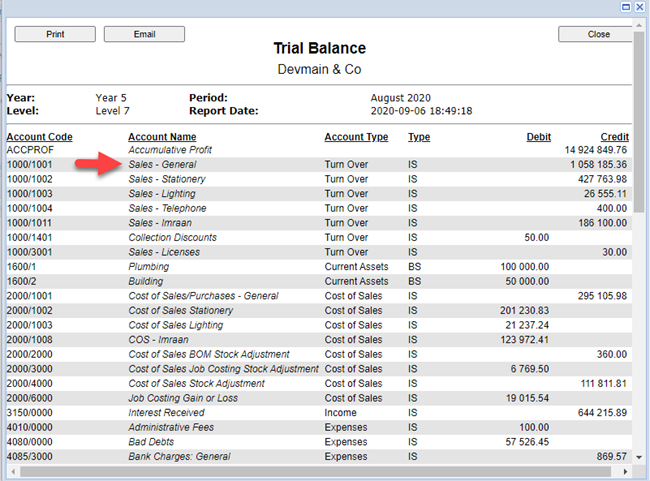Select the Sales - Stationery account name
The width and height of the screenshot is (650, 481).
click(167, 179)
